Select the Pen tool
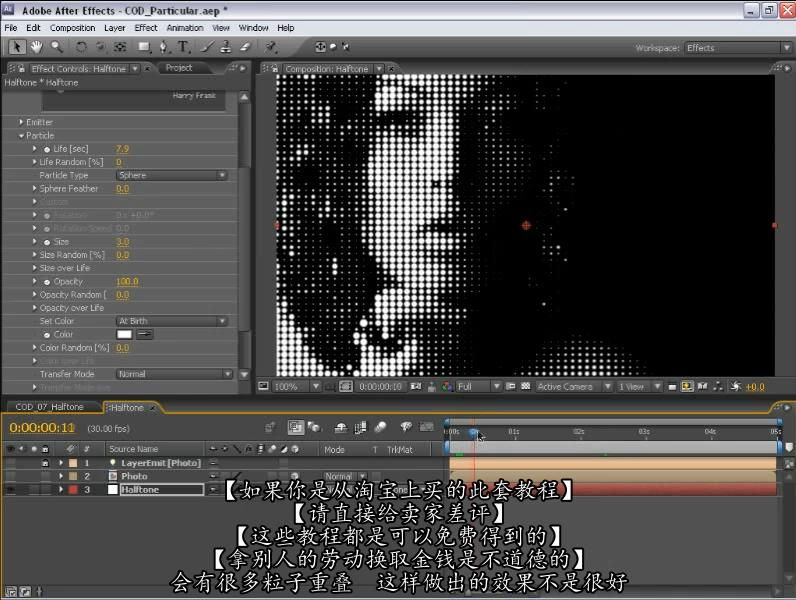796x600 pixels. [163, 47]
